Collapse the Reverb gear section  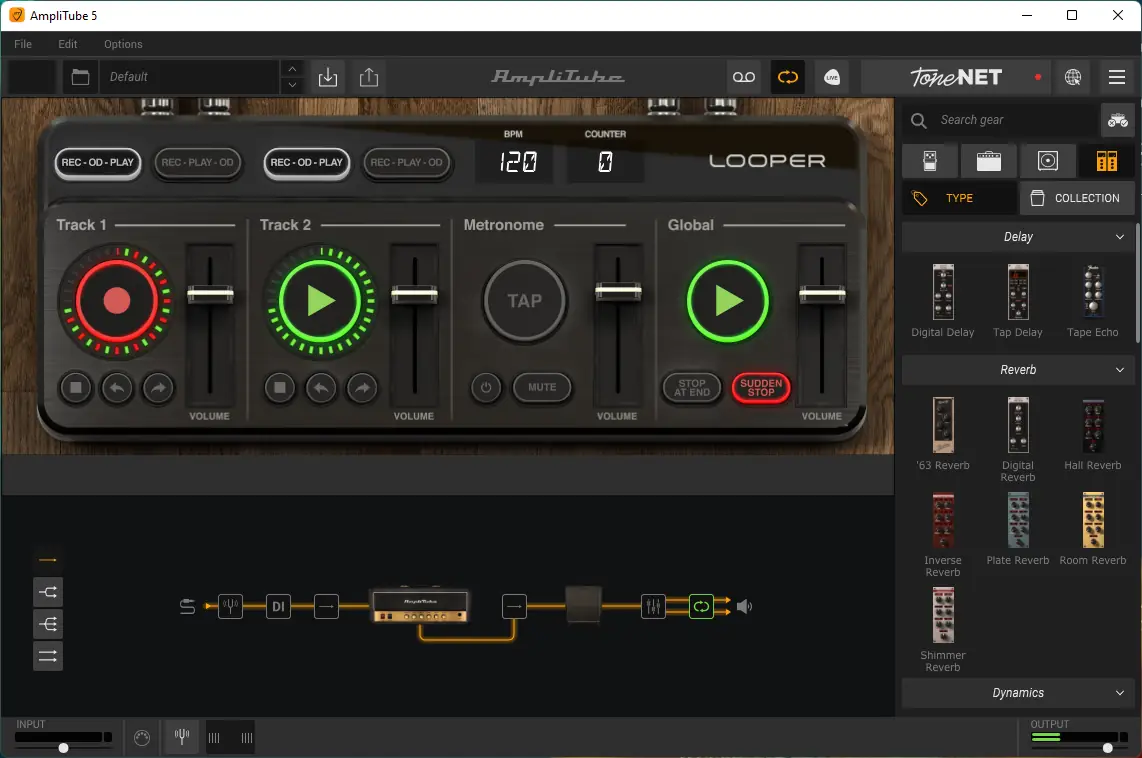pos(1017,370)
